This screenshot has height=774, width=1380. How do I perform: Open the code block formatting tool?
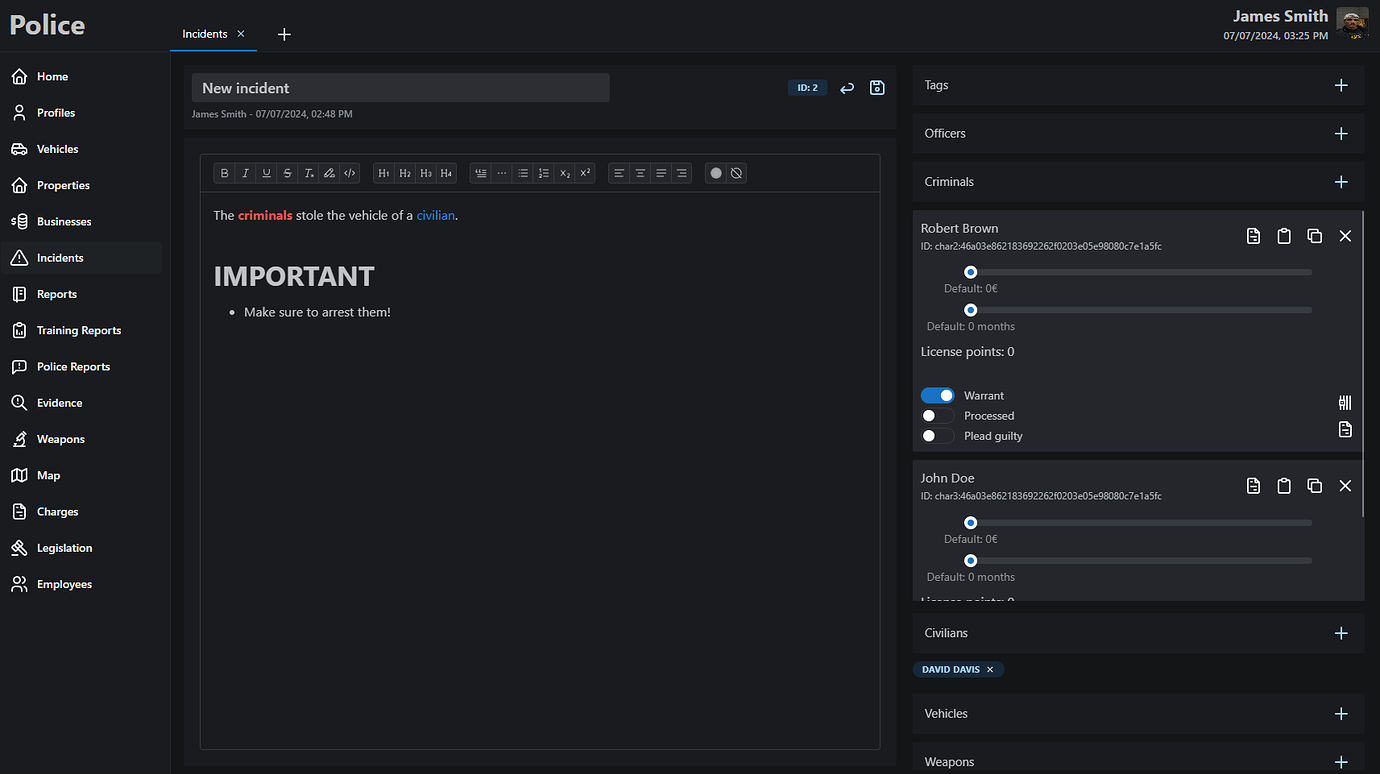click(x=349, y=172)
